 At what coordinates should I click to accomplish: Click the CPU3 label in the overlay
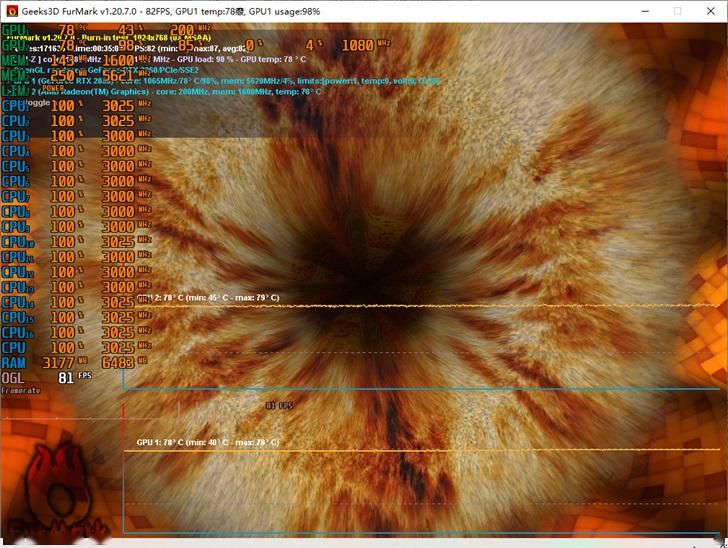15,136
